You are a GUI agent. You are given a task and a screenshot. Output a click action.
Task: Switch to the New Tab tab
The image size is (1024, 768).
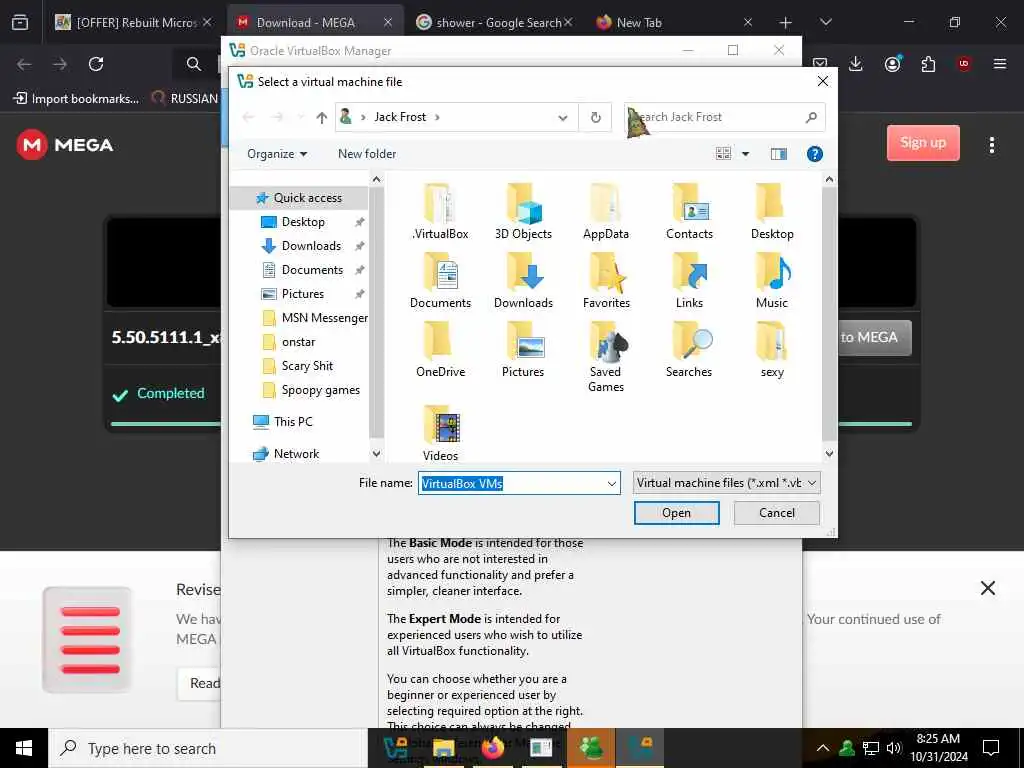coord(674,22)
